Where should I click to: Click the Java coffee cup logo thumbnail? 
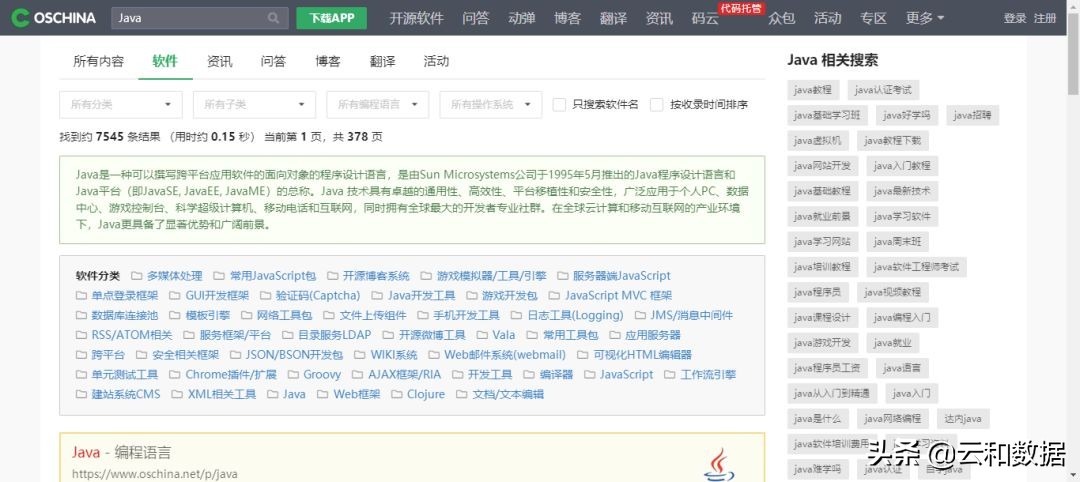(718, 465)
